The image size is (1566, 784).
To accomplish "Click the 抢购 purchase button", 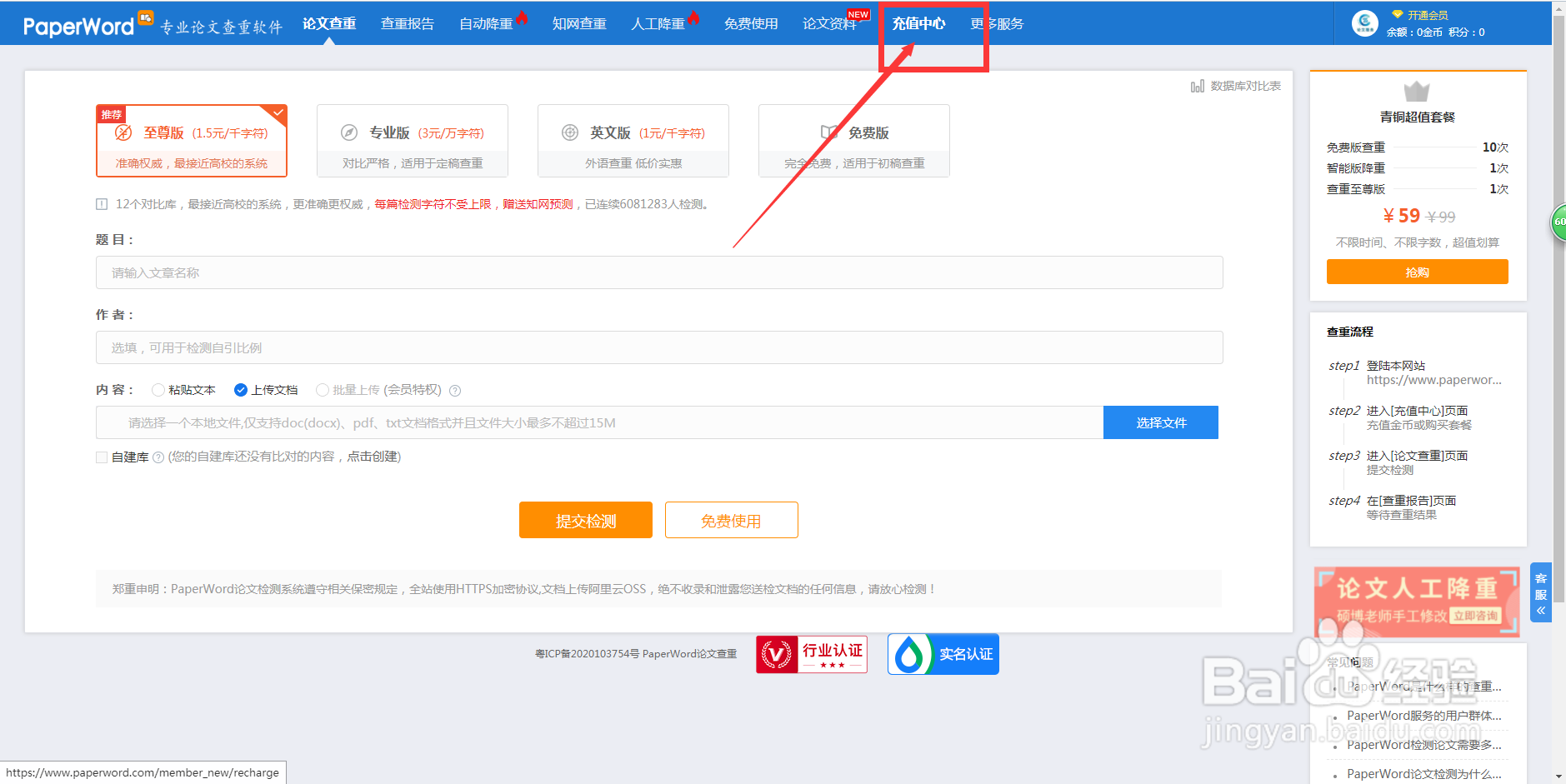I will (x=1418, y=272).
